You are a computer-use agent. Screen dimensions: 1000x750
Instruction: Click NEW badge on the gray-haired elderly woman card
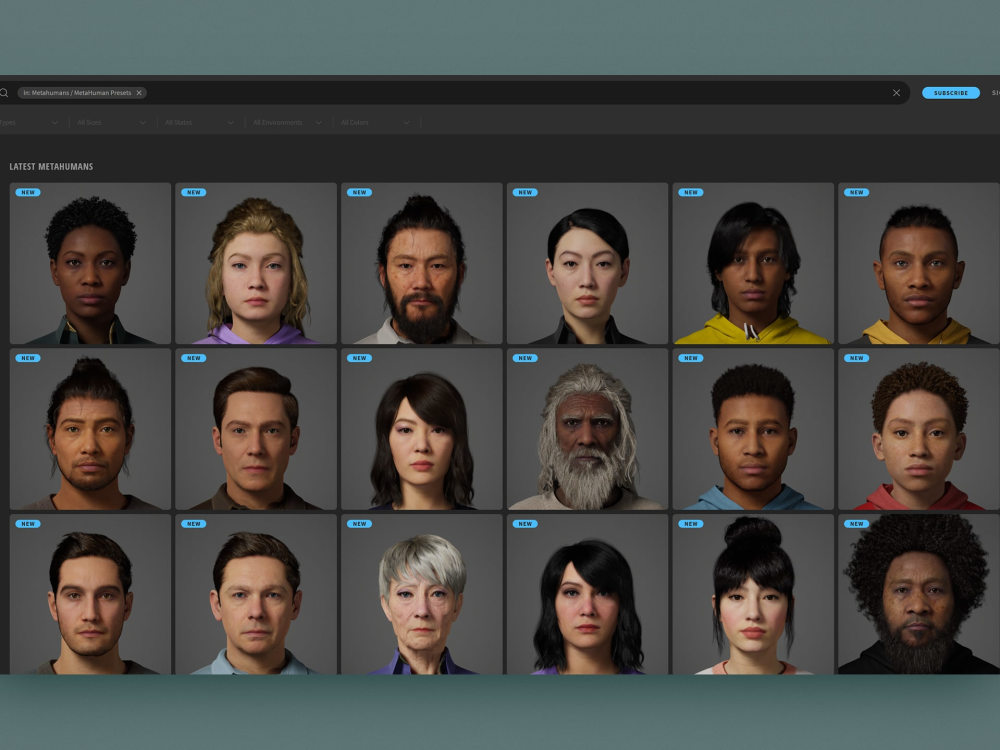point(359,524)
